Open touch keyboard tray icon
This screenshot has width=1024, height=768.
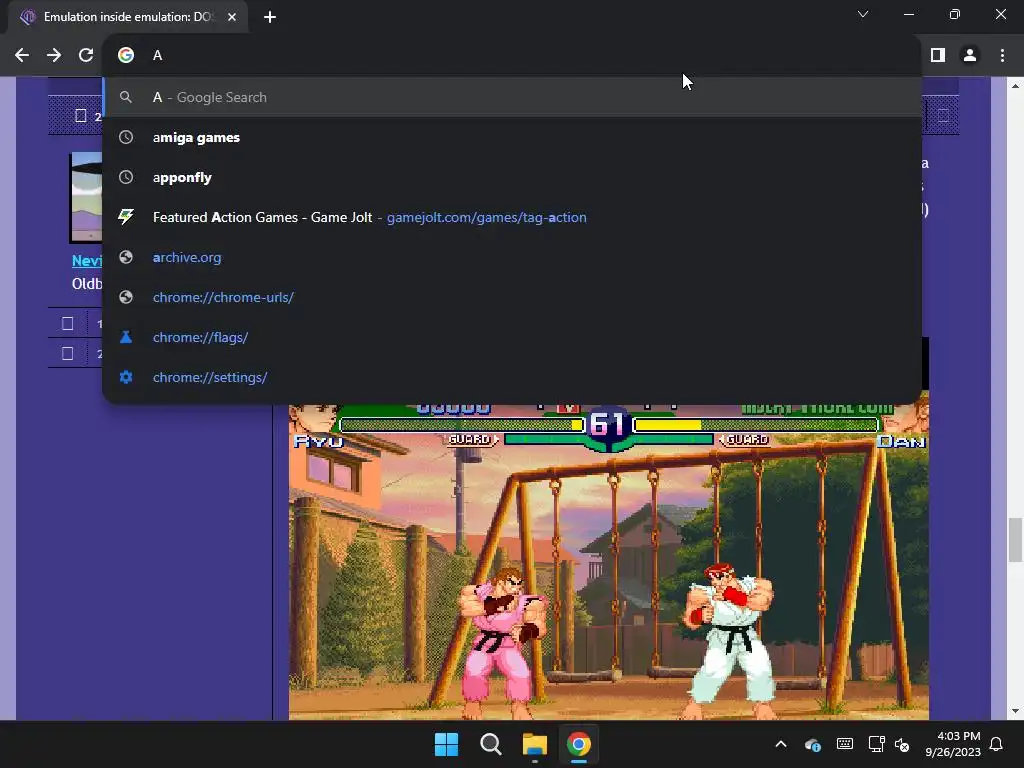coord(844,744)
